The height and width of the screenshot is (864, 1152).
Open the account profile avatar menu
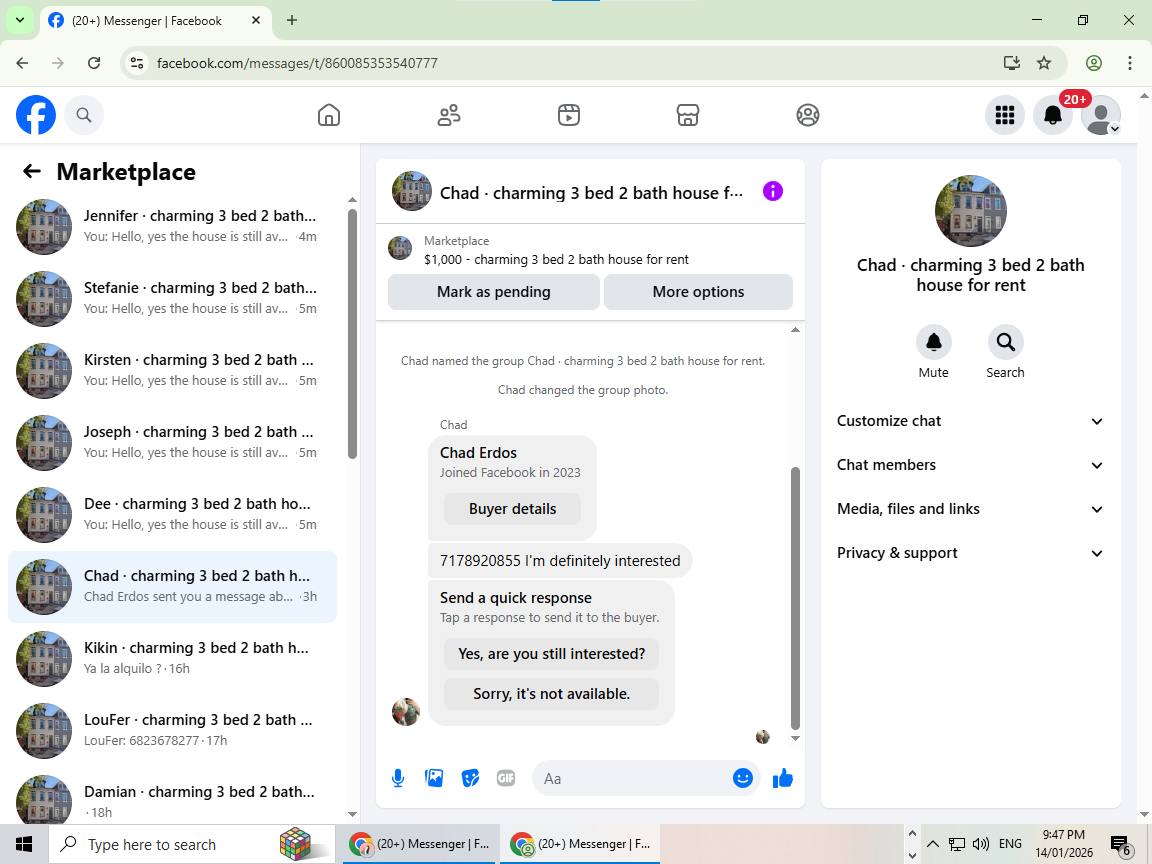(x=1101, y=115)
